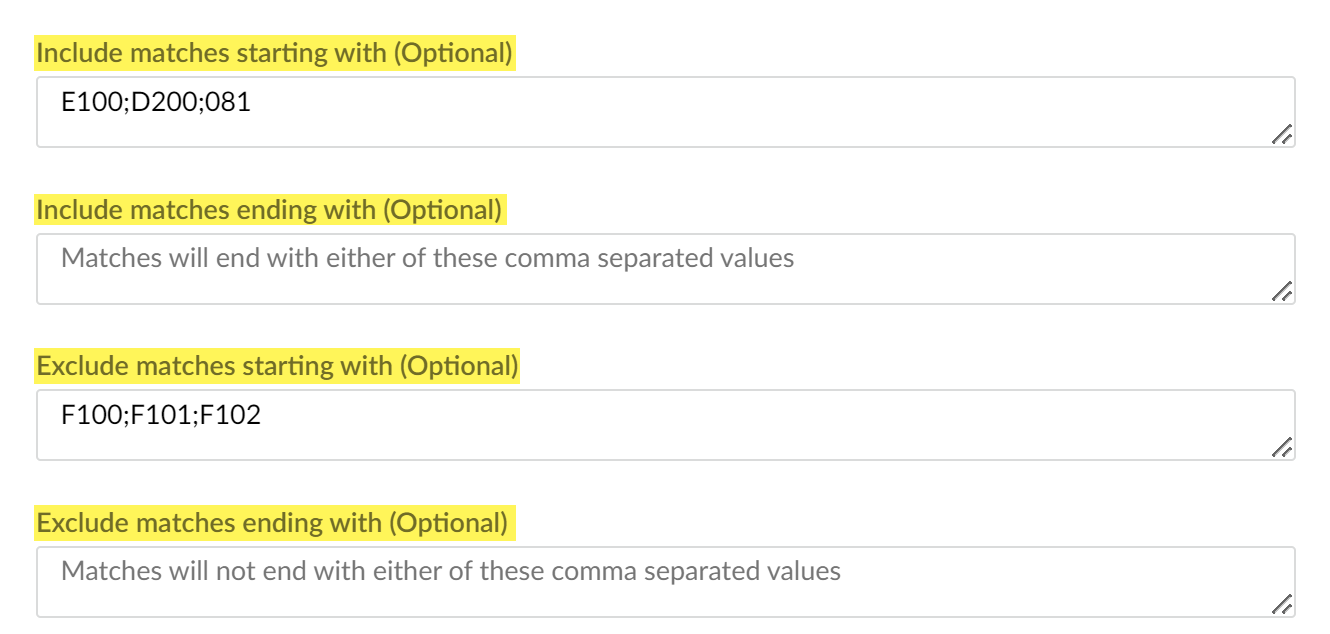1330x634 pixels.
Task: Click resize grip of Exclude starting with field
Action: pyautogui.click(x=1282, y=448)
